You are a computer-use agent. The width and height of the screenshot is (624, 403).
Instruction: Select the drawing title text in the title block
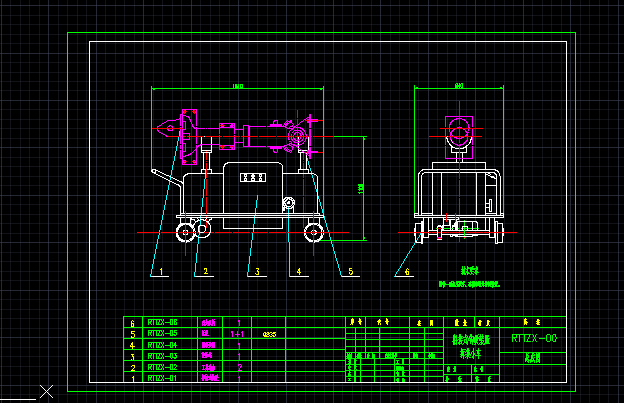point(471,347)
